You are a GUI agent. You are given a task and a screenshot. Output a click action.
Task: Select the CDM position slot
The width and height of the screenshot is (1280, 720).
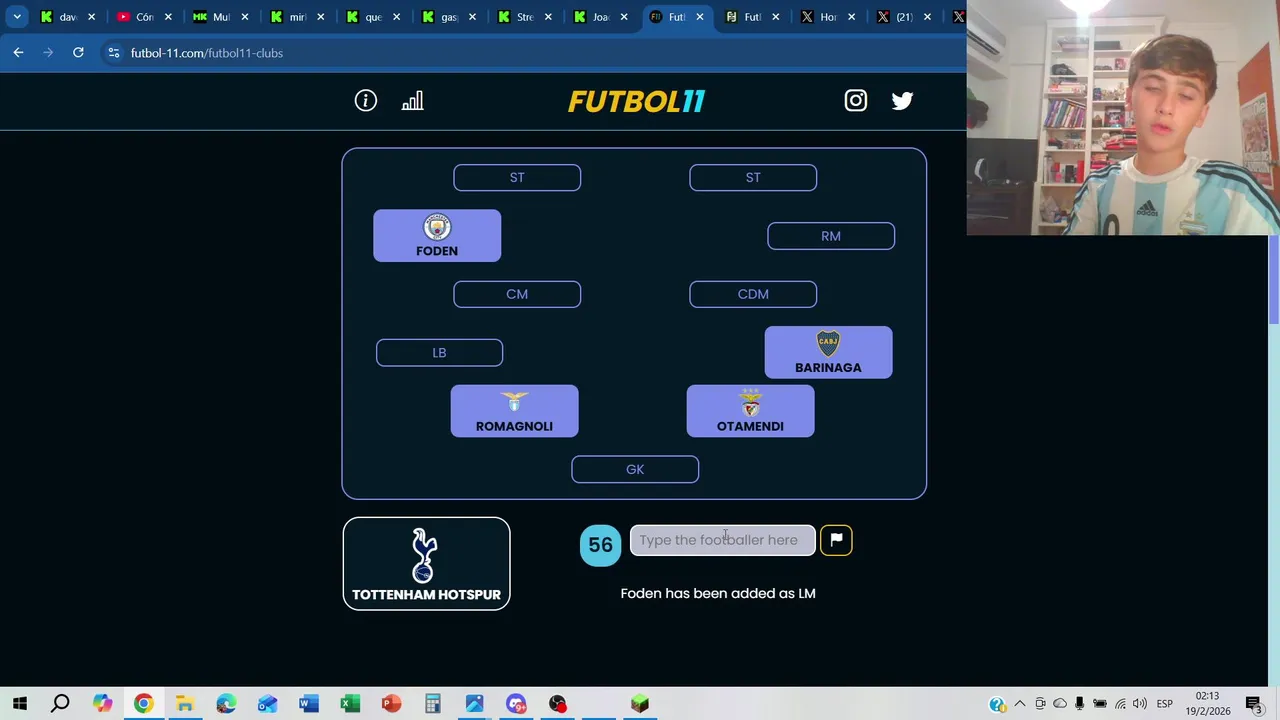753,294
